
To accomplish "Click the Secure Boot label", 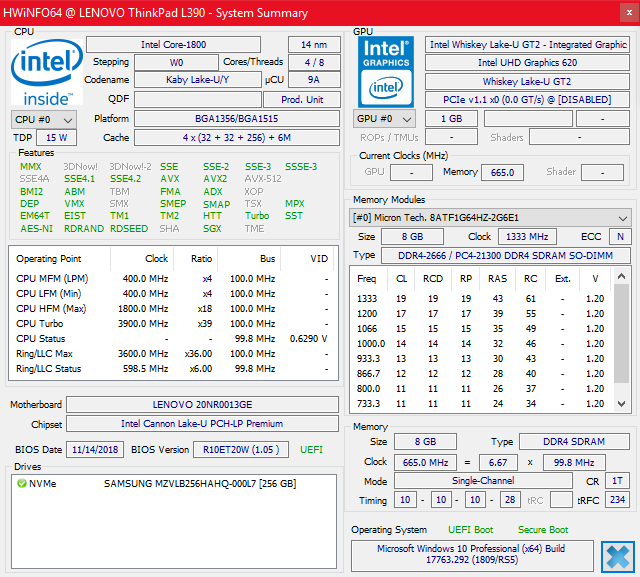I will click(x=543, y=530).
